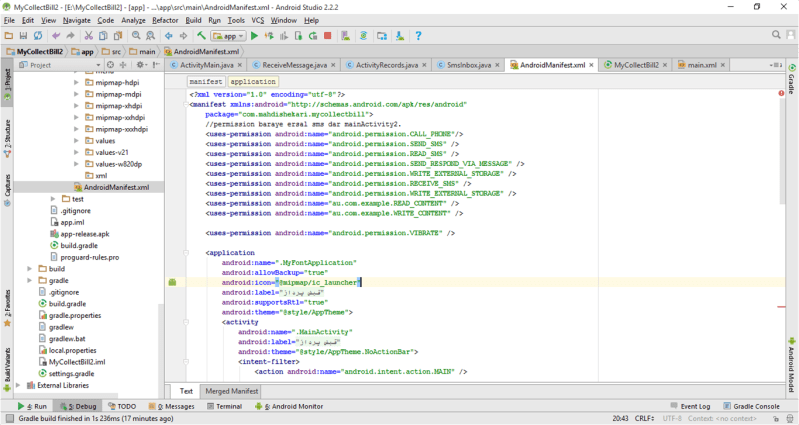The image size is (799, 425).
Task: Click the blue Help question mark icon
Action: 418,36
